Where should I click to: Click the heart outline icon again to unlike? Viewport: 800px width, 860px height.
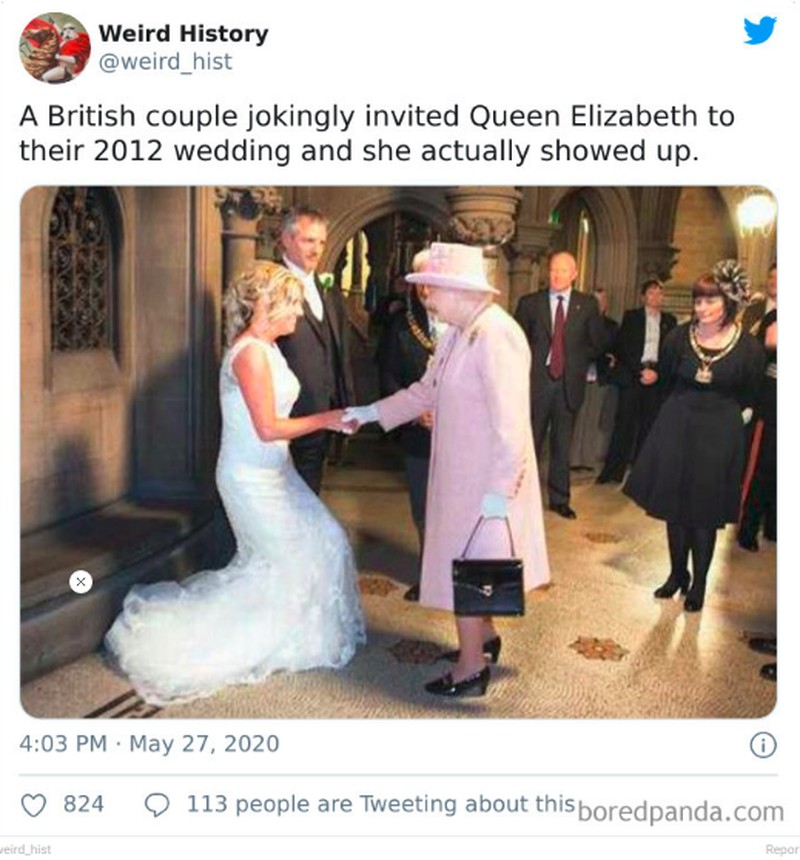tap(36, 802)
